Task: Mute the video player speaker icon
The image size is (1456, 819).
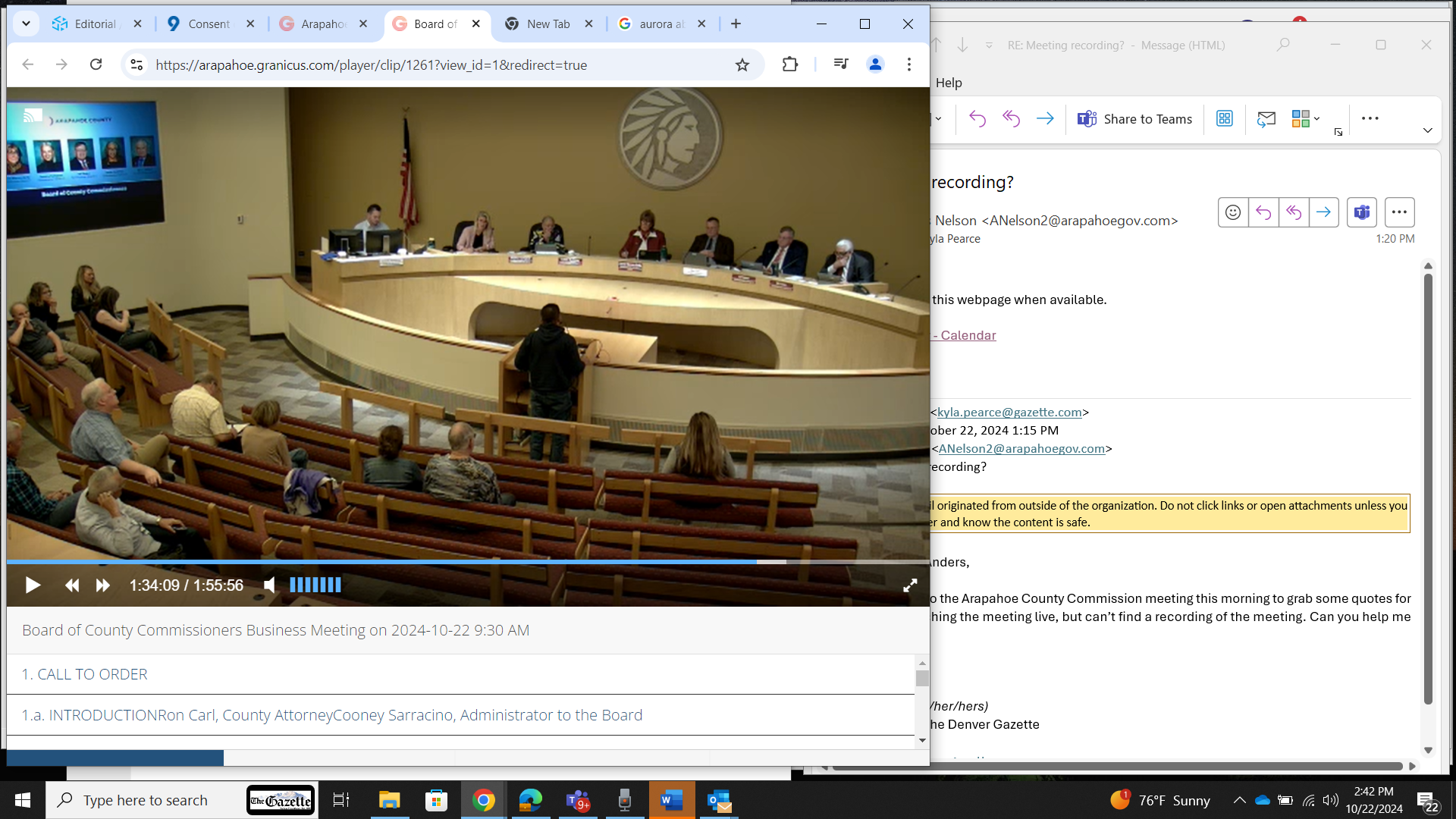Action: tap(269, 585)
